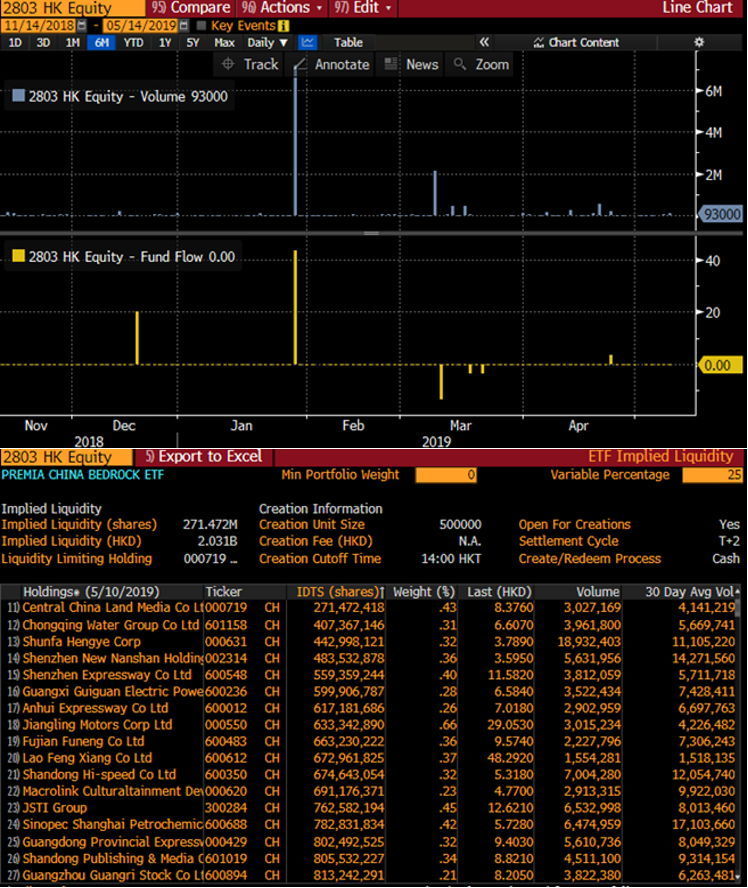Sort by Weight (%) column header
The image size is (748, 888).
[x=424, y=592]
